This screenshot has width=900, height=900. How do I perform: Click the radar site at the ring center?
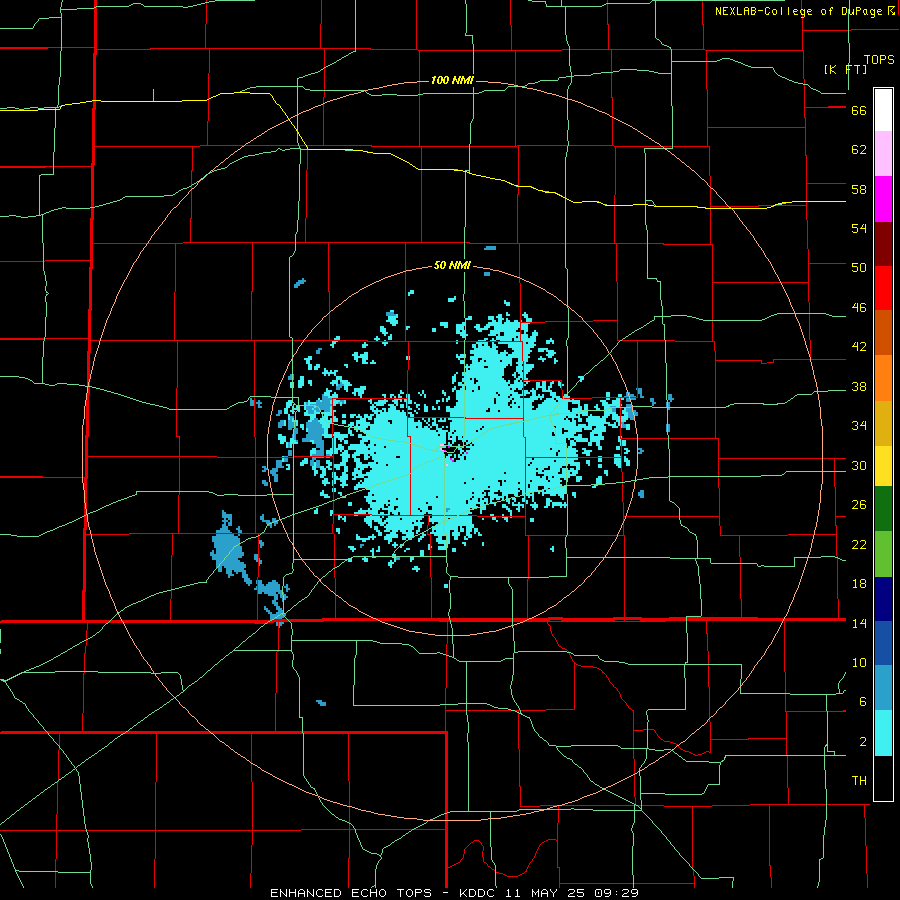453,450
